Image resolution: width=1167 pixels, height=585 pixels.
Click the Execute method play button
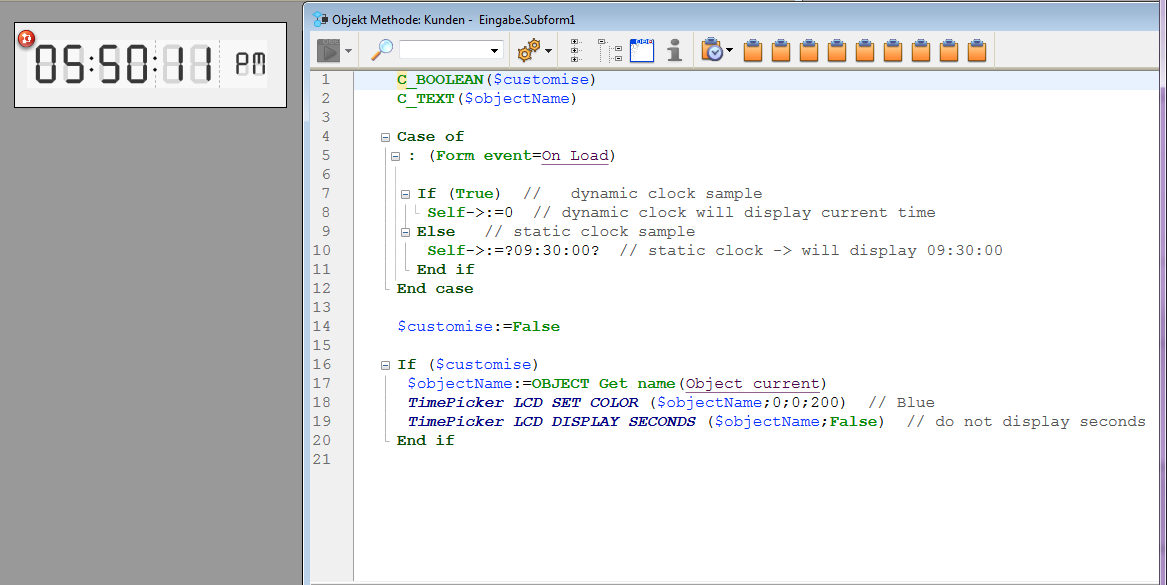click(x=328, y=50)
